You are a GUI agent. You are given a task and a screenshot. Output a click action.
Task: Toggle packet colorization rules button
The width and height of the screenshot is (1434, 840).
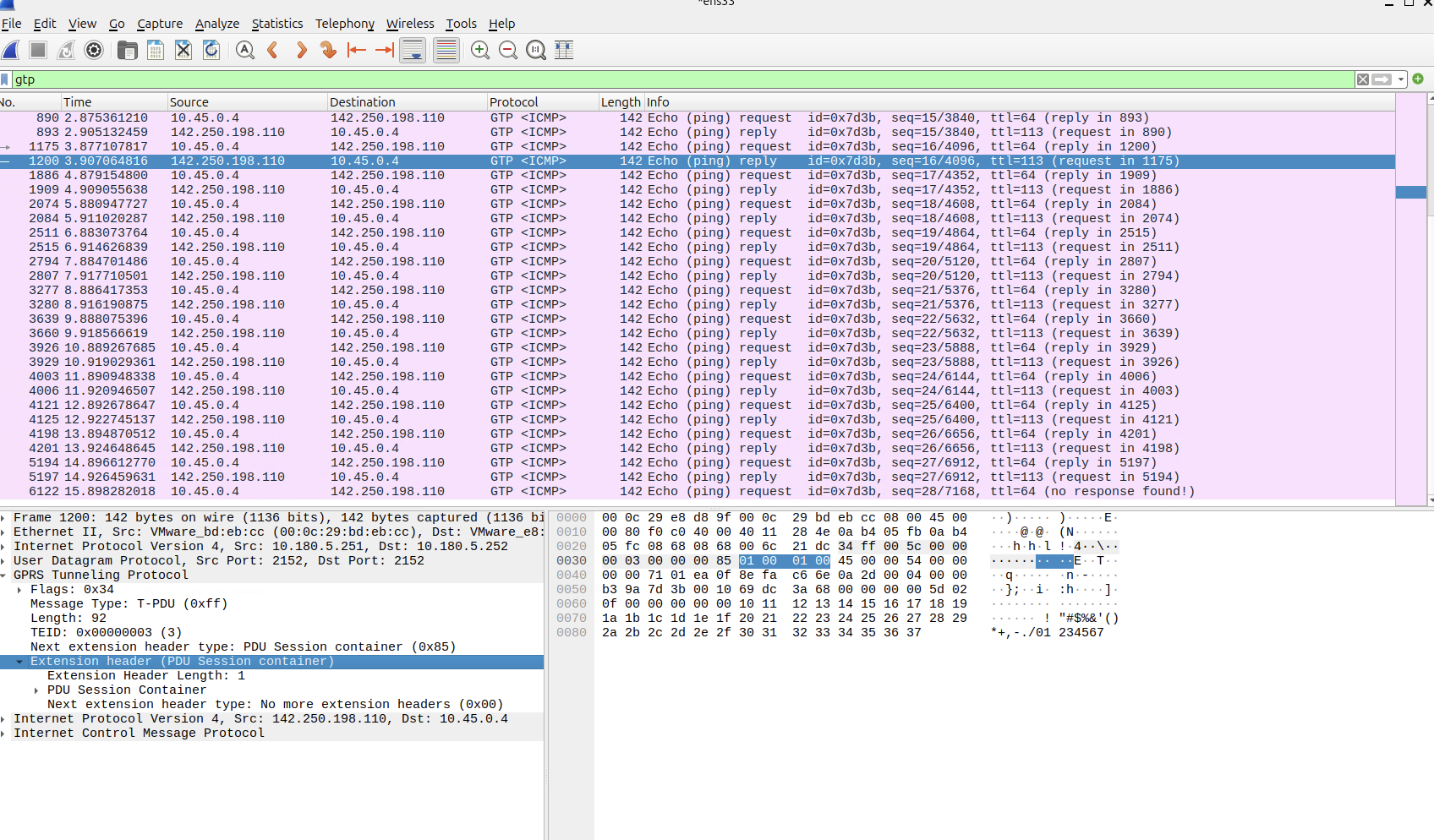coord(446,51)
